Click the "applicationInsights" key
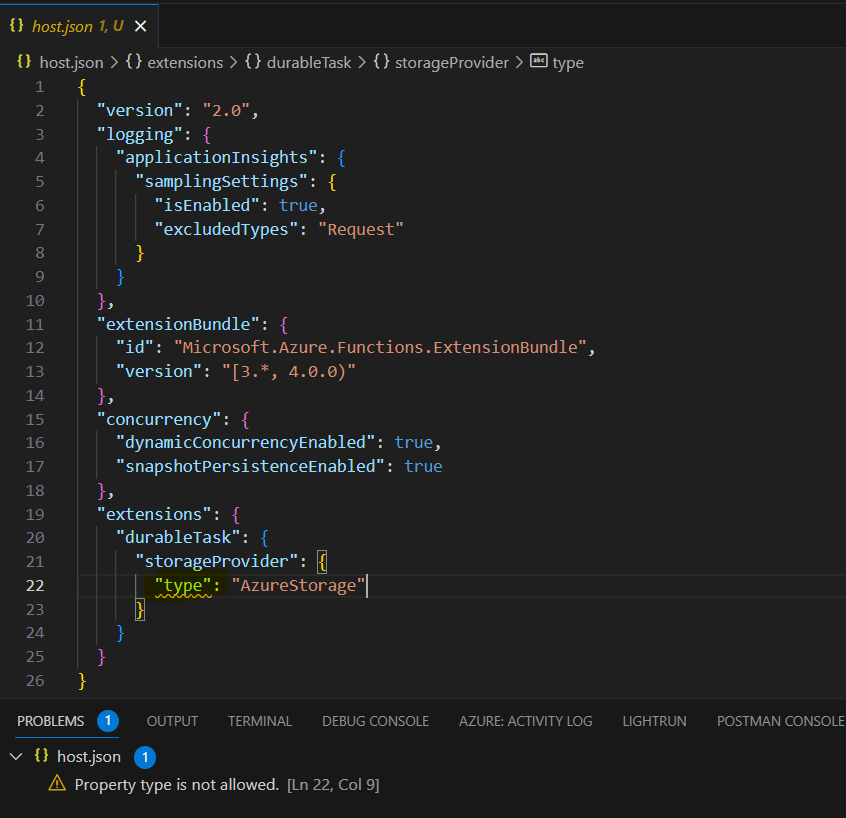This screenshot has width=846, height=818. pyautogui.click(x=216, y=158)
